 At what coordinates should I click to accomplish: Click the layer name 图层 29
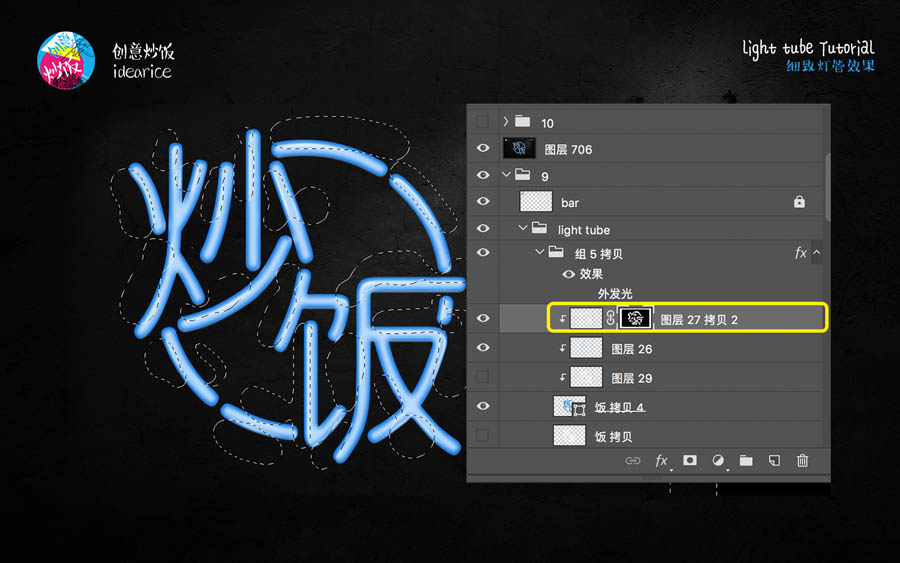tap(631, 378)
